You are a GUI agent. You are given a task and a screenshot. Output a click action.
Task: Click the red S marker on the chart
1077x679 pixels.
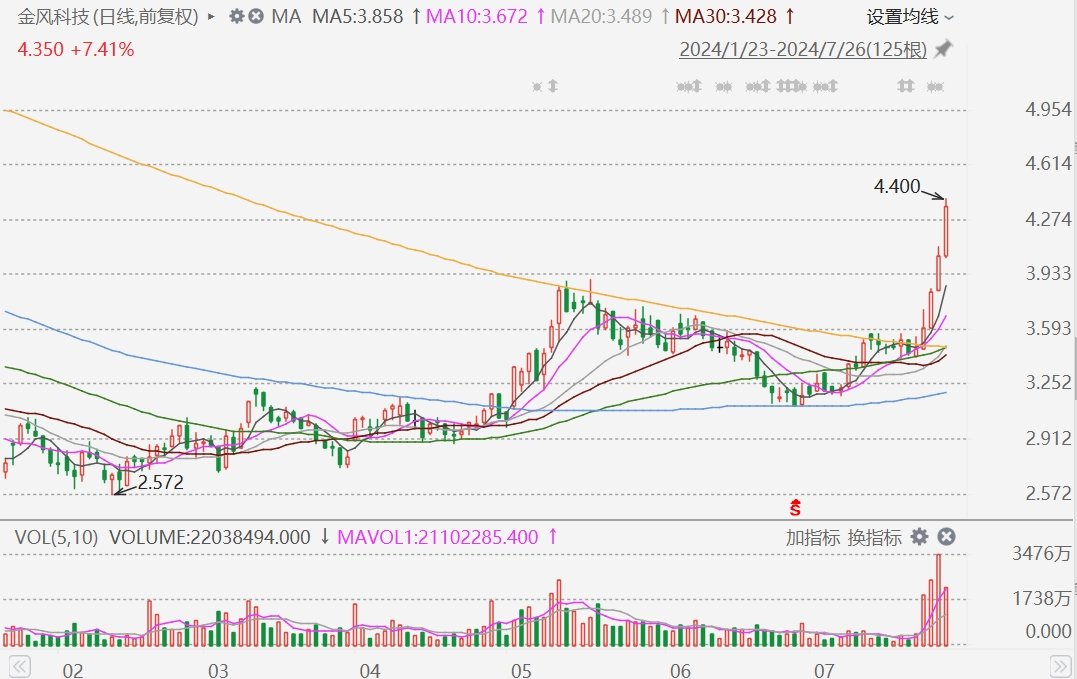coord(796,507)
